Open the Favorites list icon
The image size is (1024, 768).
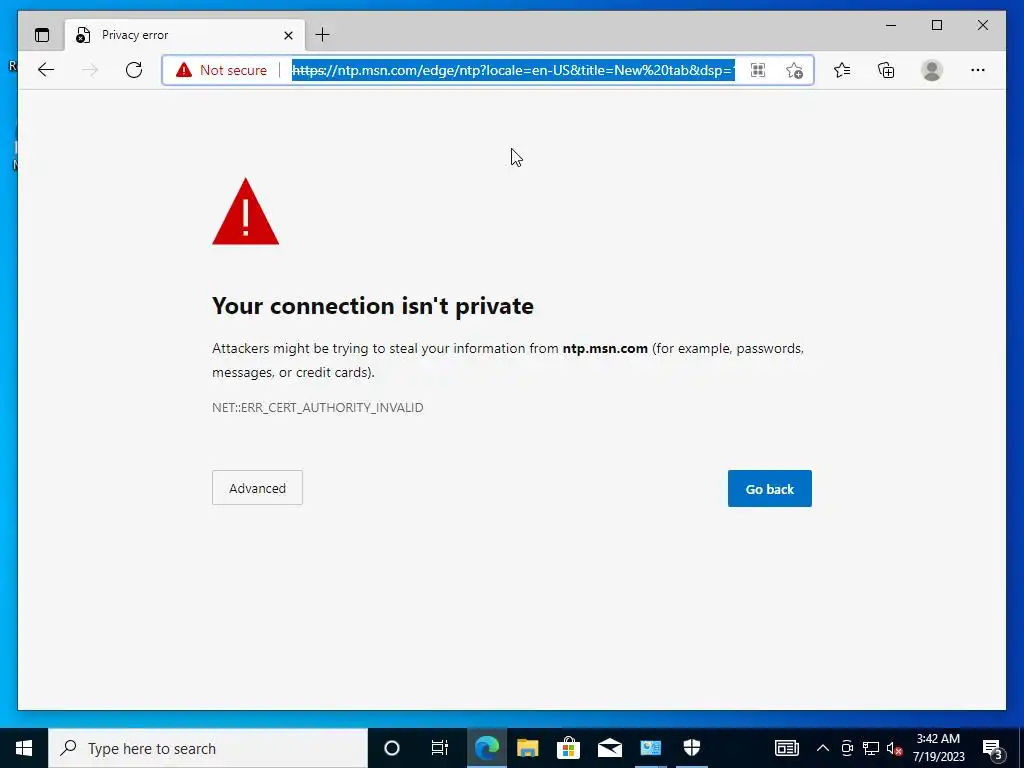pos(842,70)
